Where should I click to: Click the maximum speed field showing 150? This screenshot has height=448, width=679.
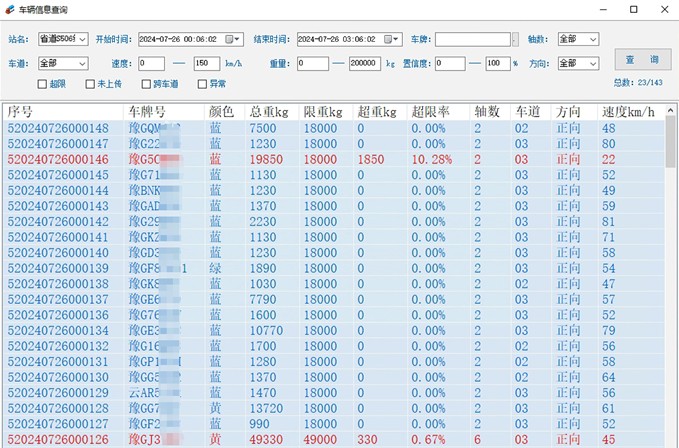coord(207,64)
